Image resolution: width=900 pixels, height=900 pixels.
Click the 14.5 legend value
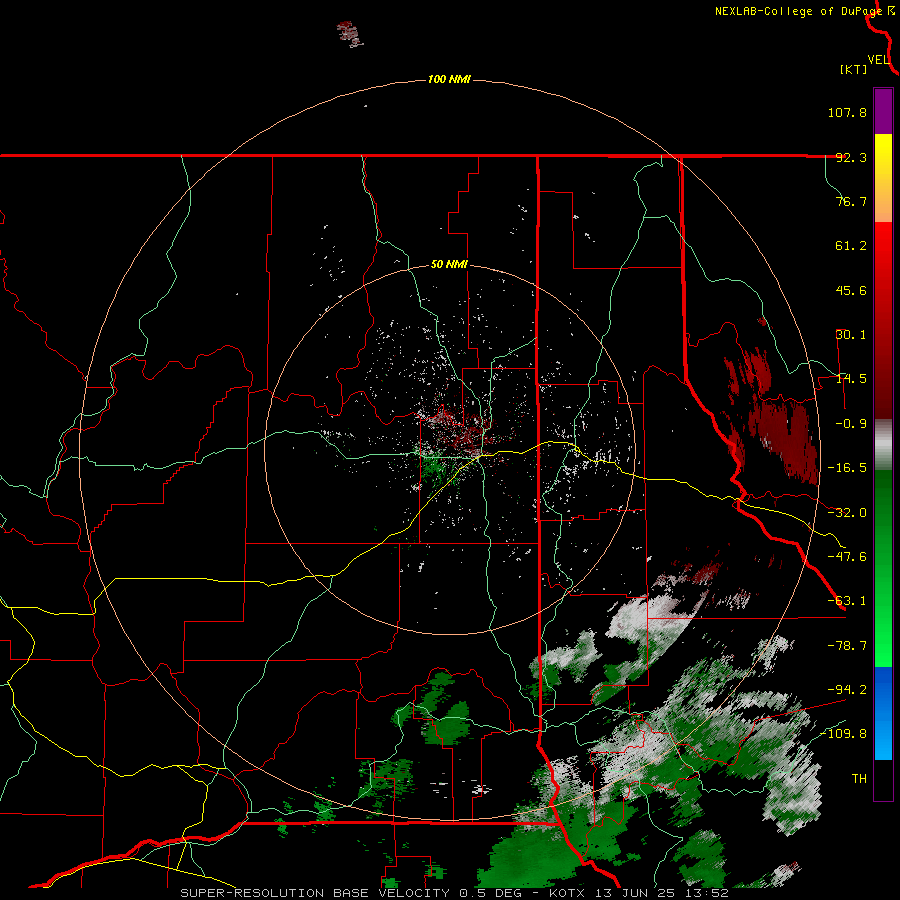pos(851,379)
